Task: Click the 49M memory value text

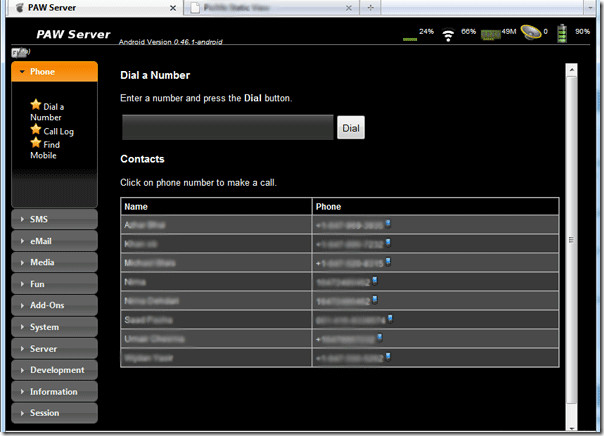Action: (508, 32)
